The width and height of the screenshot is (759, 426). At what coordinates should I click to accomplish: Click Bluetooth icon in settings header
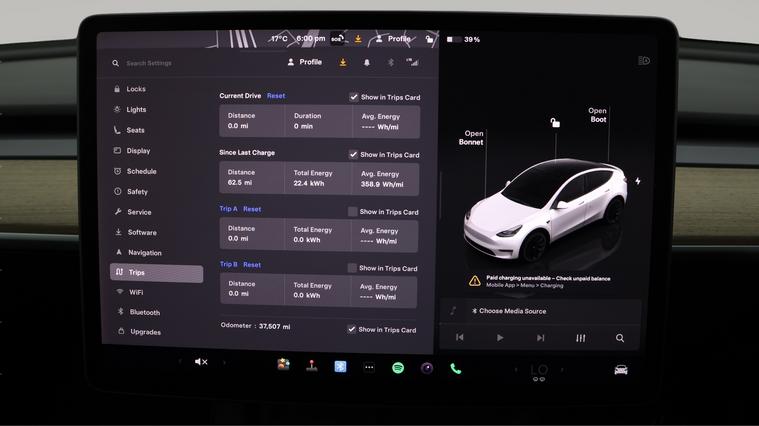[391, 62]
